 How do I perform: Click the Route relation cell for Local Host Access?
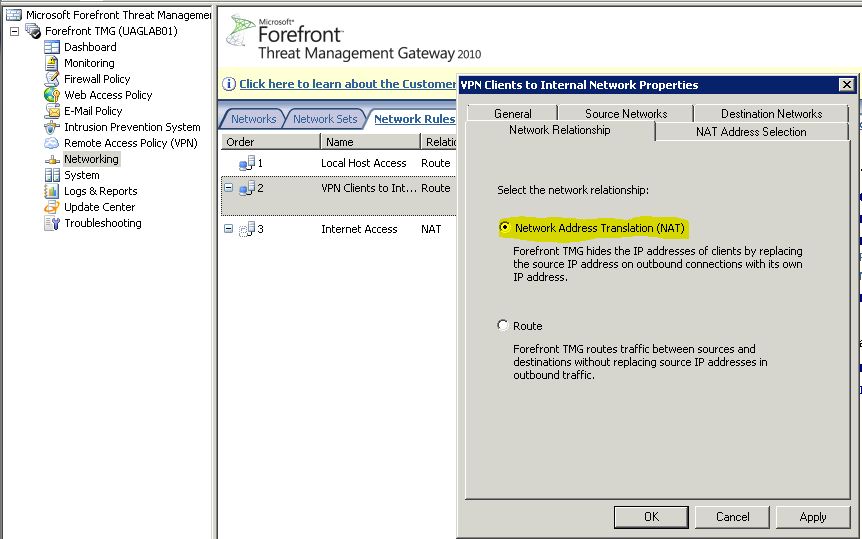(x=435, y=163)
